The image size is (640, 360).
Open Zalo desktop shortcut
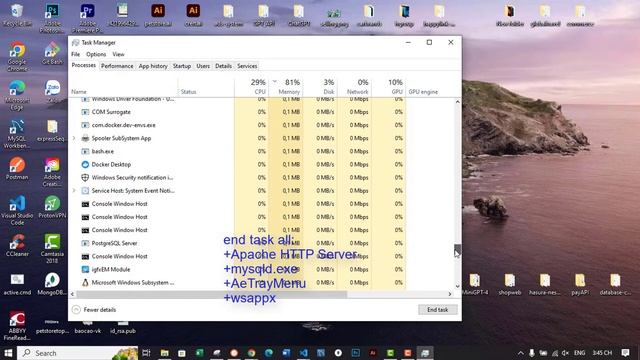pos(52,91)
